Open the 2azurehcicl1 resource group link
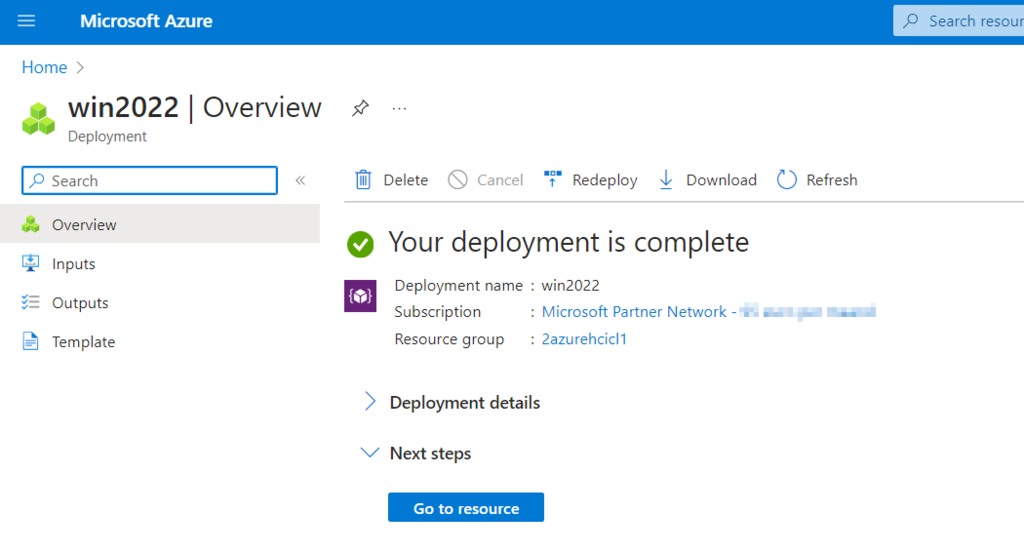 pos(584,339)
